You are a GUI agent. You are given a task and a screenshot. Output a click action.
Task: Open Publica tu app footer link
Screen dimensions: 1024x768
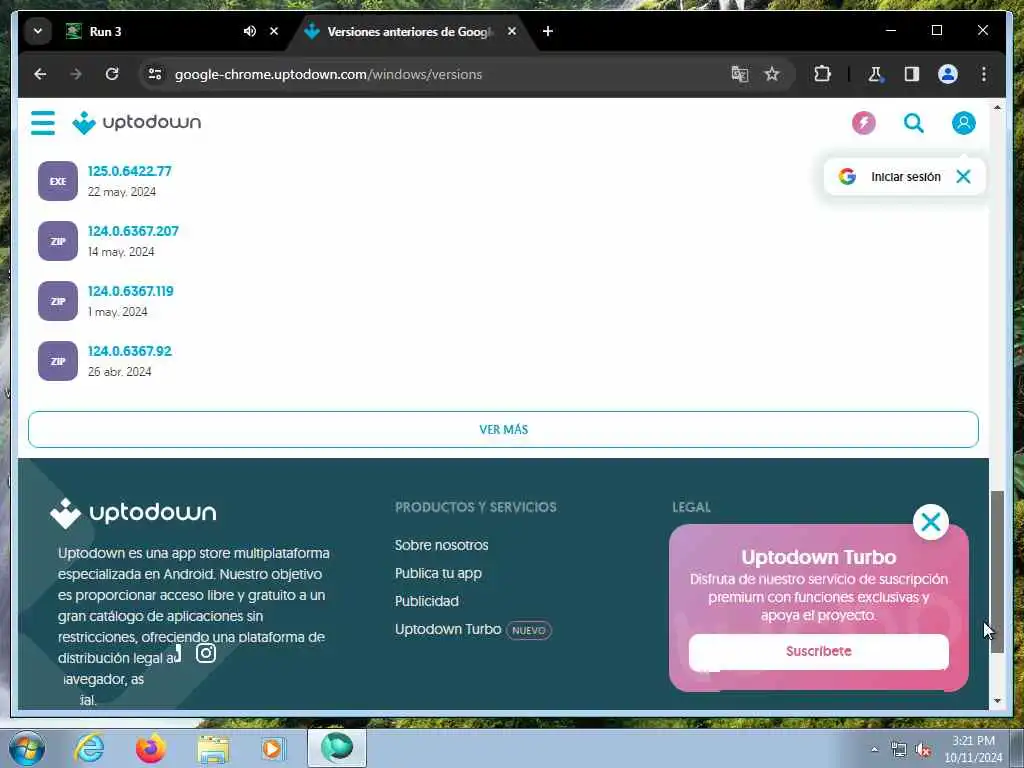click(438, 573)
